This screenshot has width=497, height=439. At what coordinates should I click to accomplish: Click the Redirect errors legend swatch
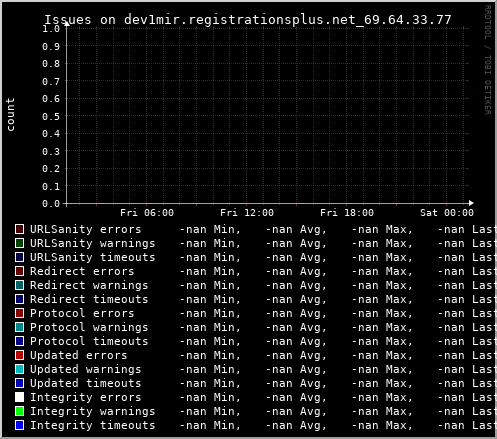pyautogui.click(x=19, y=271)
